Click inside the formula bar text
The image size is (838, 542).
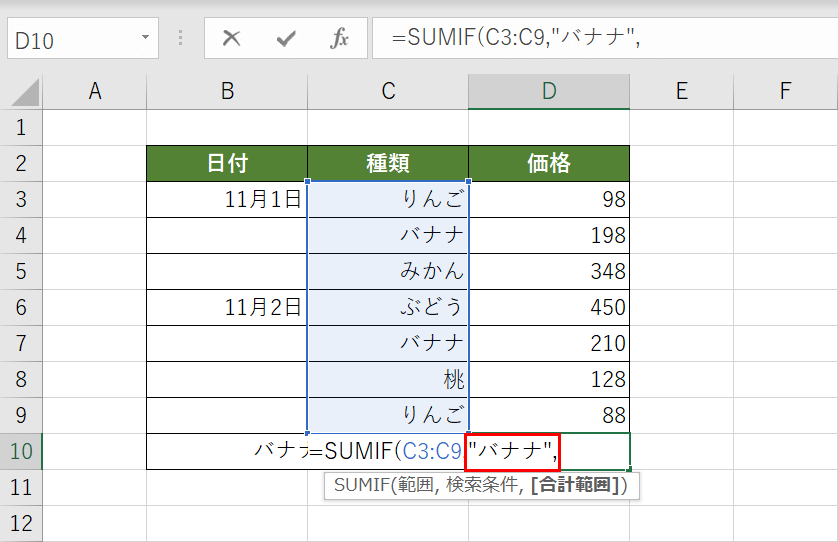coord(600,39)
